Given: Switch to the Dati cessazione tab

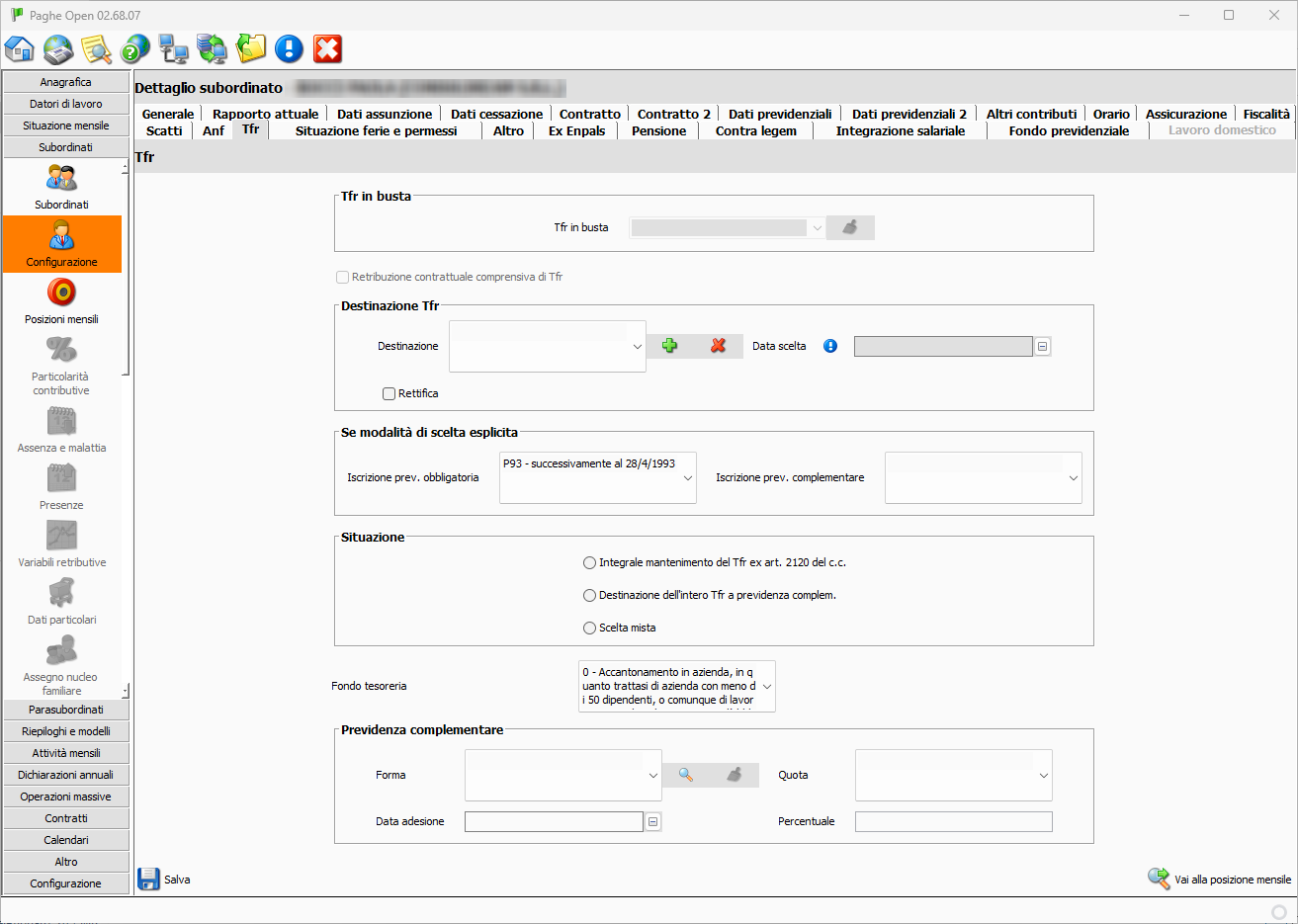Looking at the screenshot, I should [496, 114].
